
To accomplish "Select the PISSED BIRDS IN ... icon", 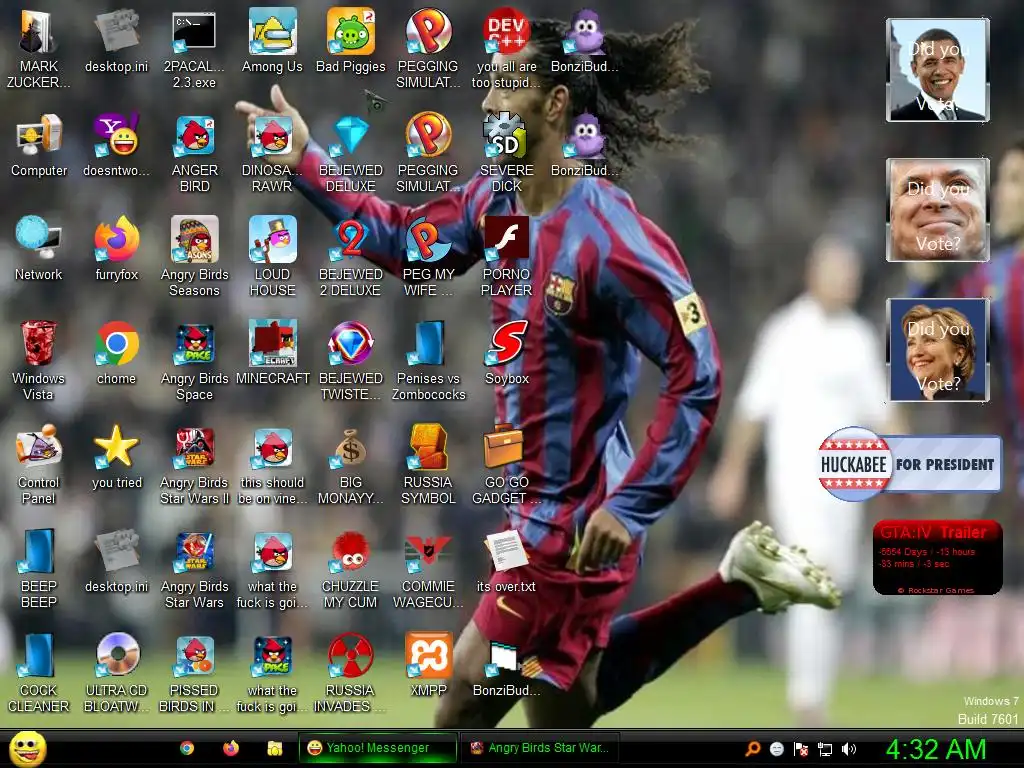I will [194, 672].
